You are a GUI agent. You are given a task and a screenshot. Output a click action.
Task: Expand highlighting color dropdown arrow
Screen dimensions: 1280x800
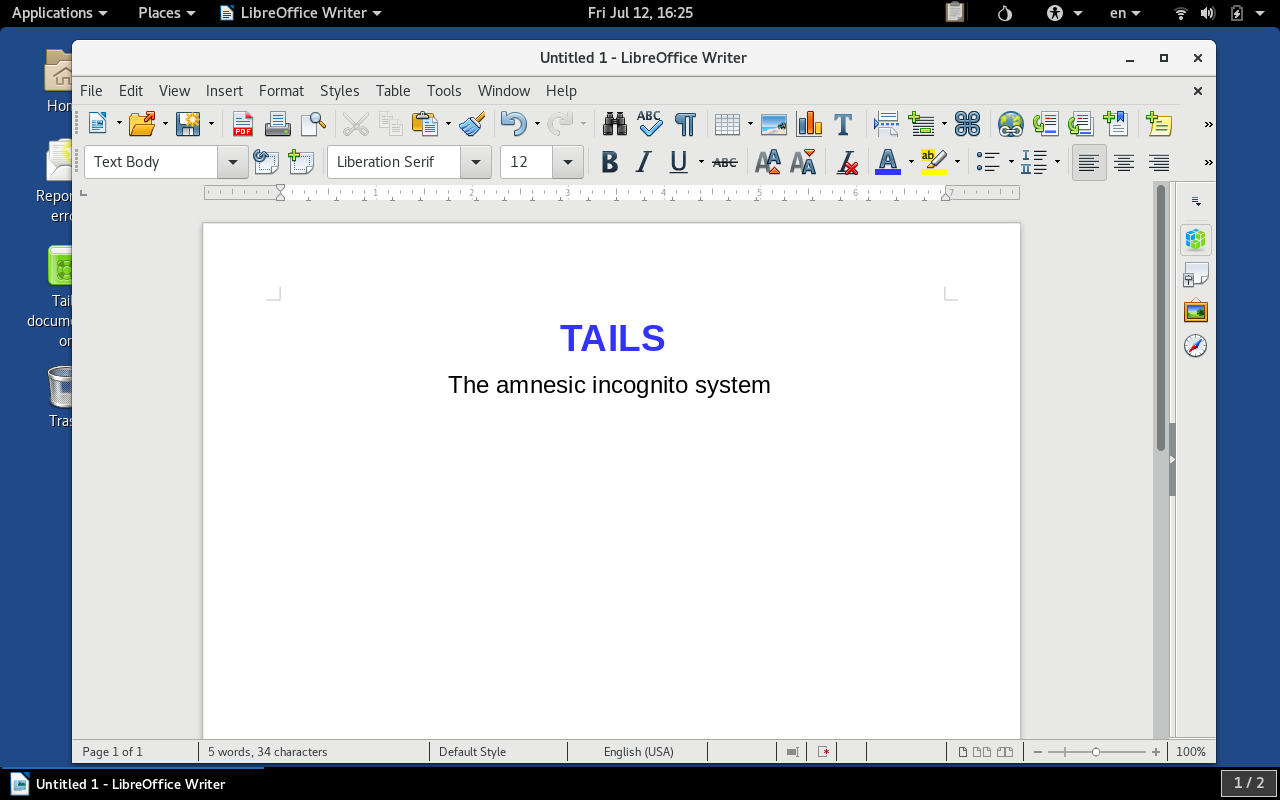[x=957, y=162]
